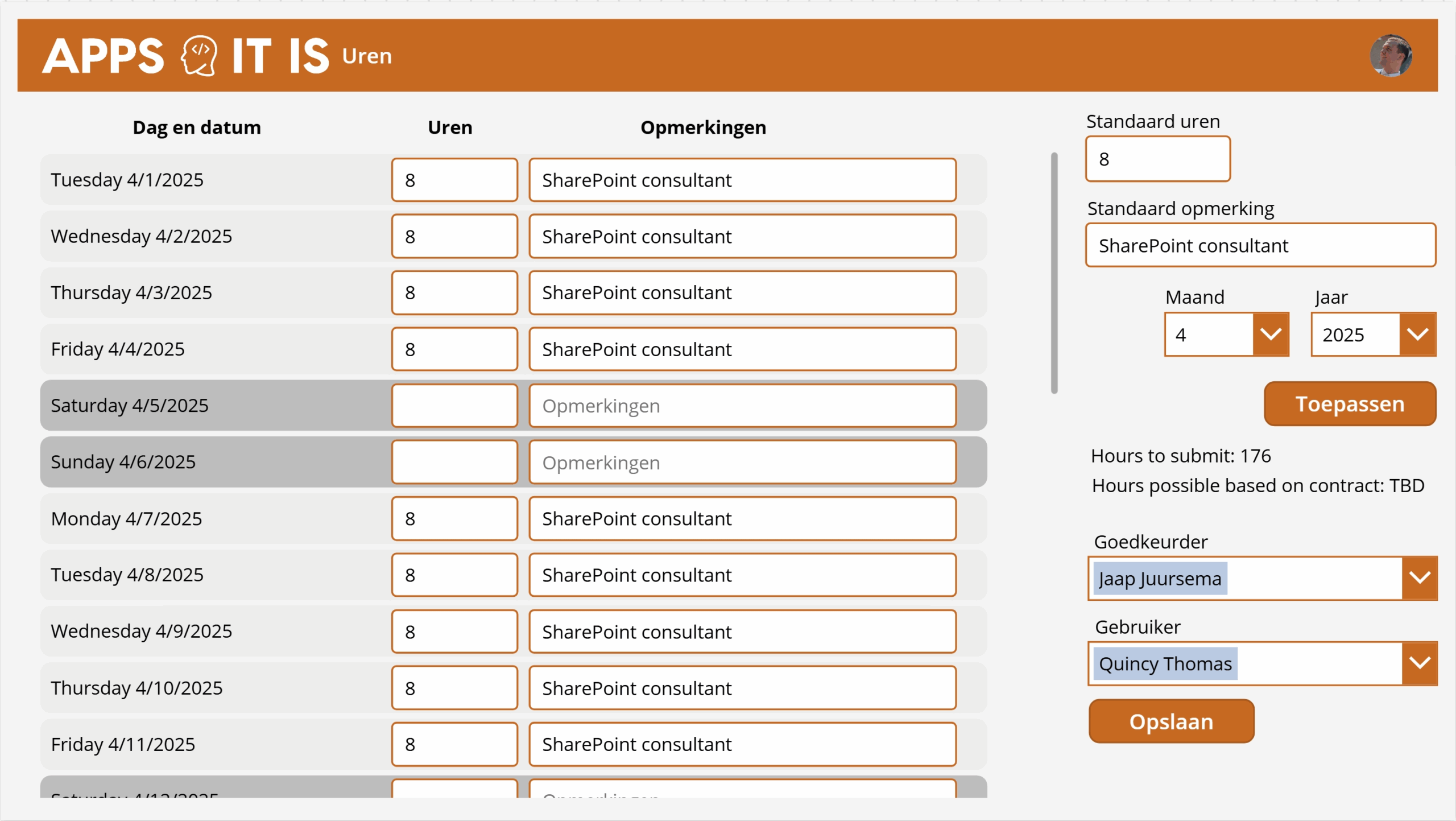Click the Standaard uren input field
This screenshot has height=821, width=1456.
click(1157, 159)
